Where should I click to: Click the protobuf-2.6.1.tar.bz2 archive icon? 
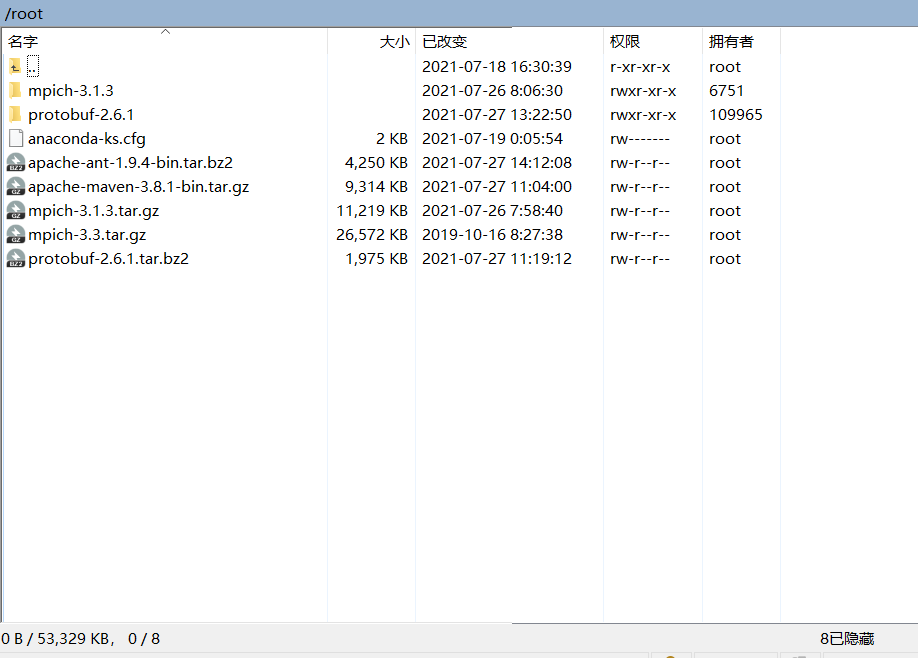(16, 258)
